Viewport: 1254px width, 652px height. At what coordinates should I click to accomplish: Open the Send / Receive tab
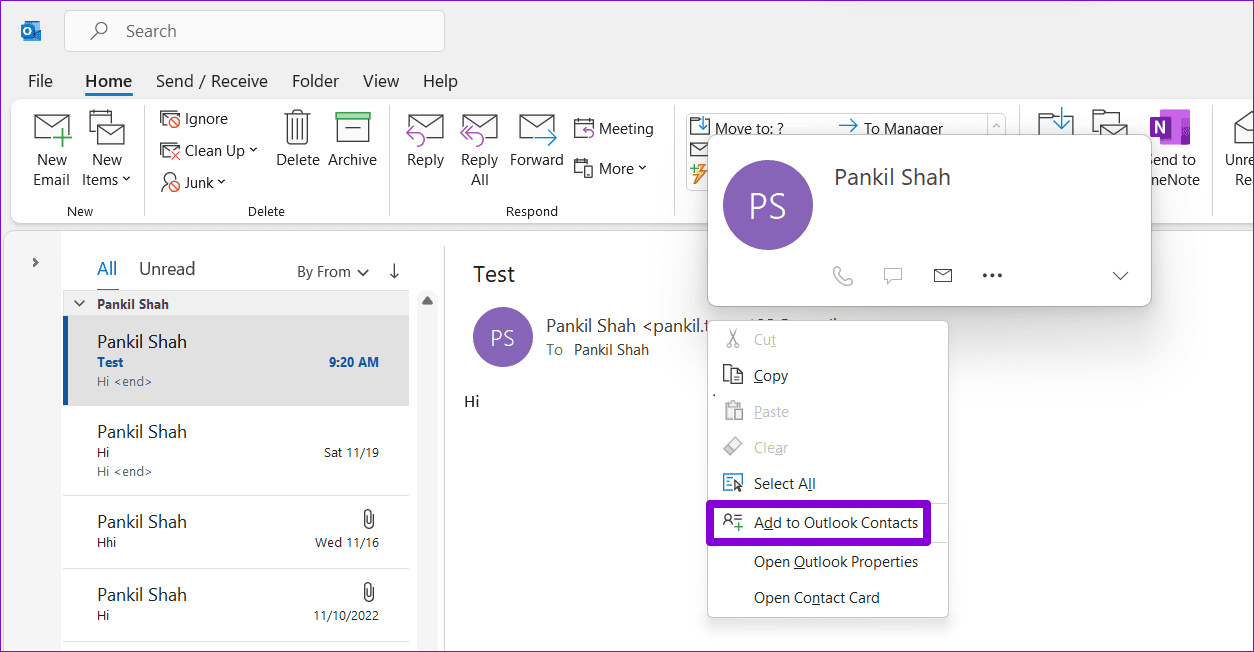point(212,81)
